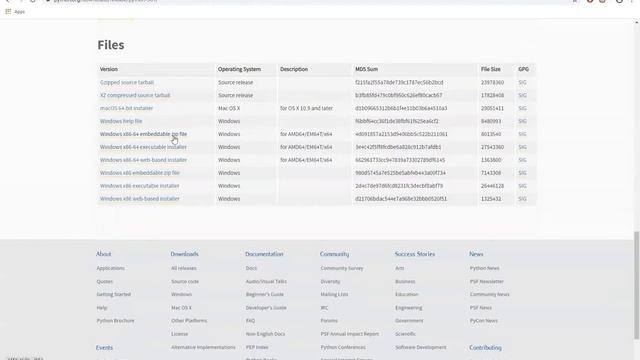The image size is (640, 360).
Task: Download the Gzipped source tarball
Action: [x=127, y=82]
